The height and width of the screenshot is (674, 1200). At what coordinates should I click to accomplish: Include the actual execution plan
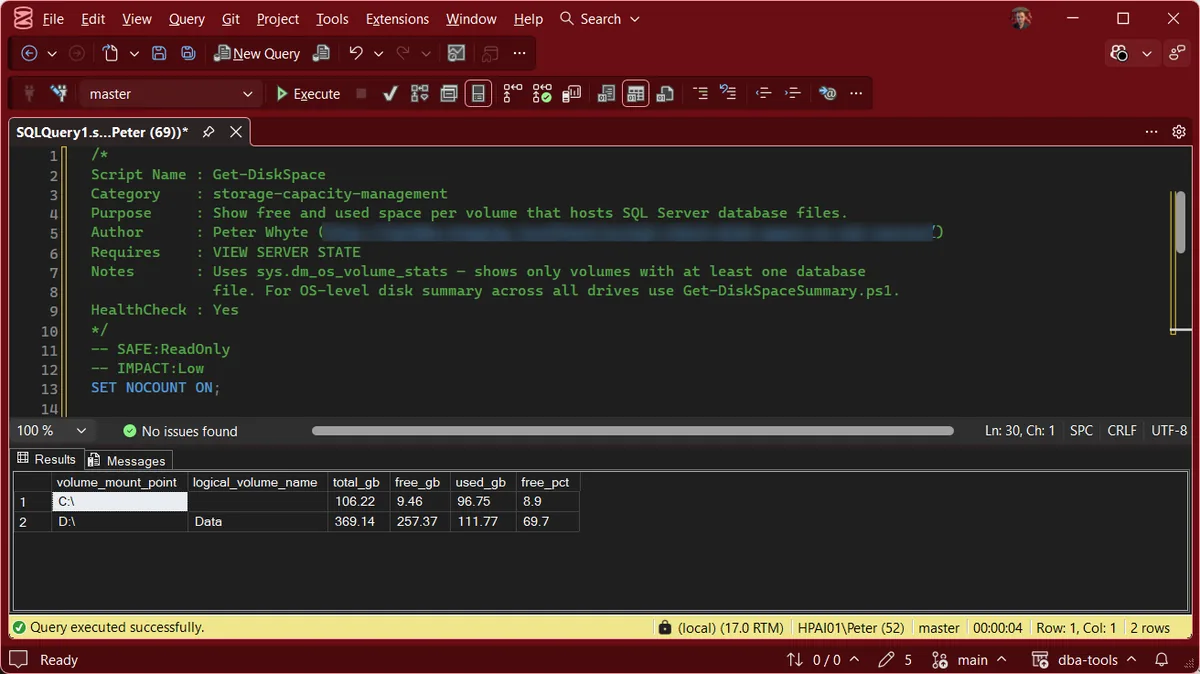513,93
